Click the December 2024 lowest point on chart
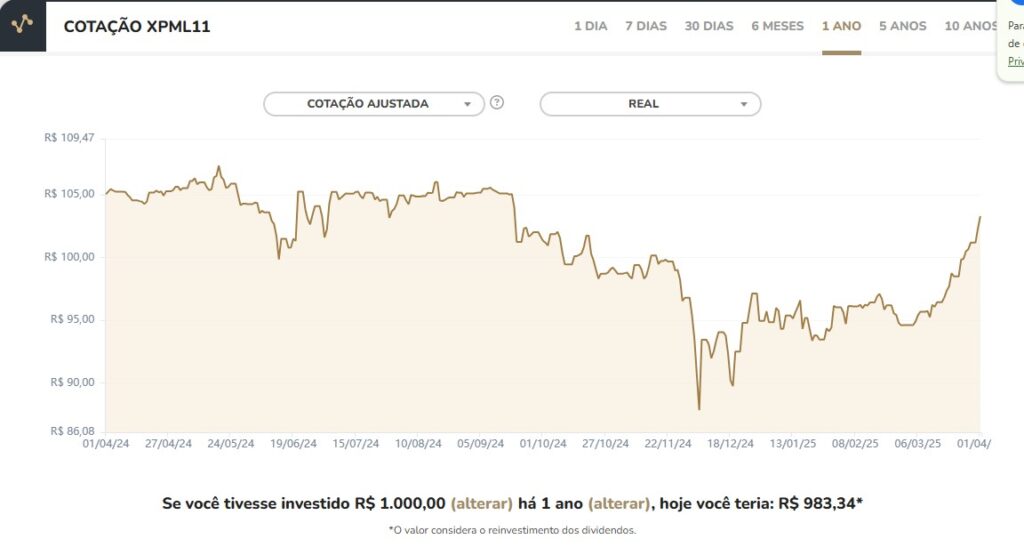This screenshot has width=1024, height=547. [x=699, y=409]
